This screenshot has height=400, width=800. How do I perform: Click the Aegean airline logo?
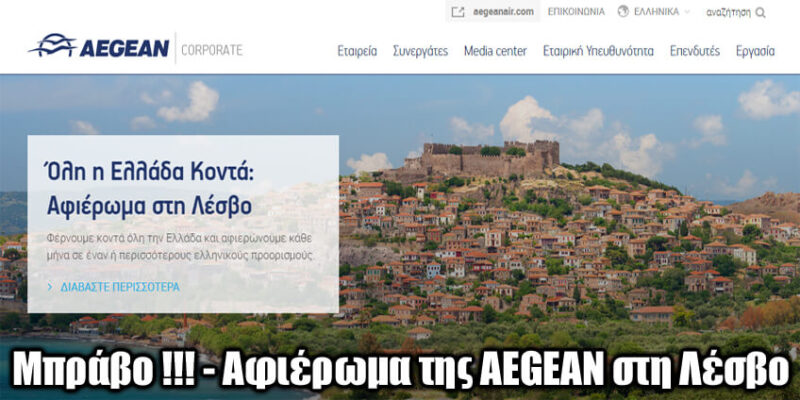(x=99, y=46)
